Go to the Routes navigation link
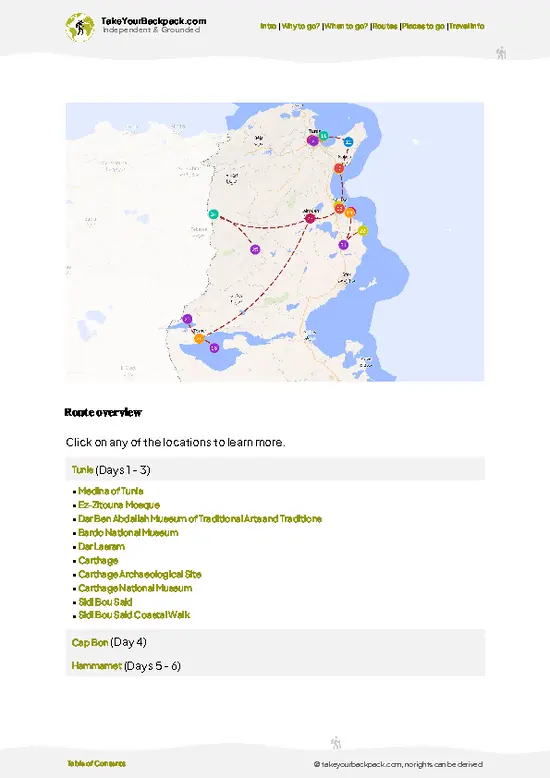 (385, 26)
